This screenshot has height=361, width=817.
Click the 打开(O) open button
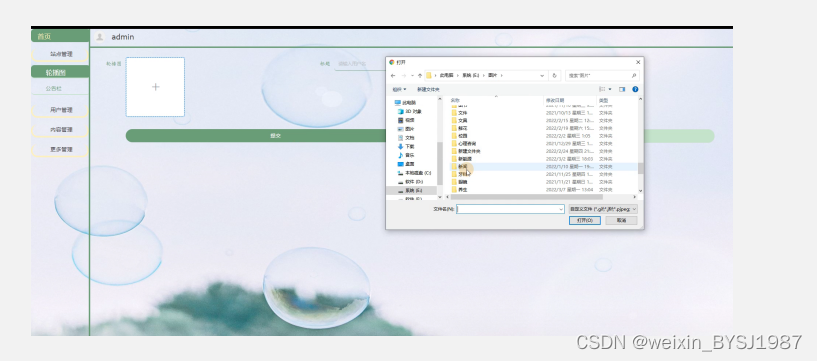coord(585,220)
